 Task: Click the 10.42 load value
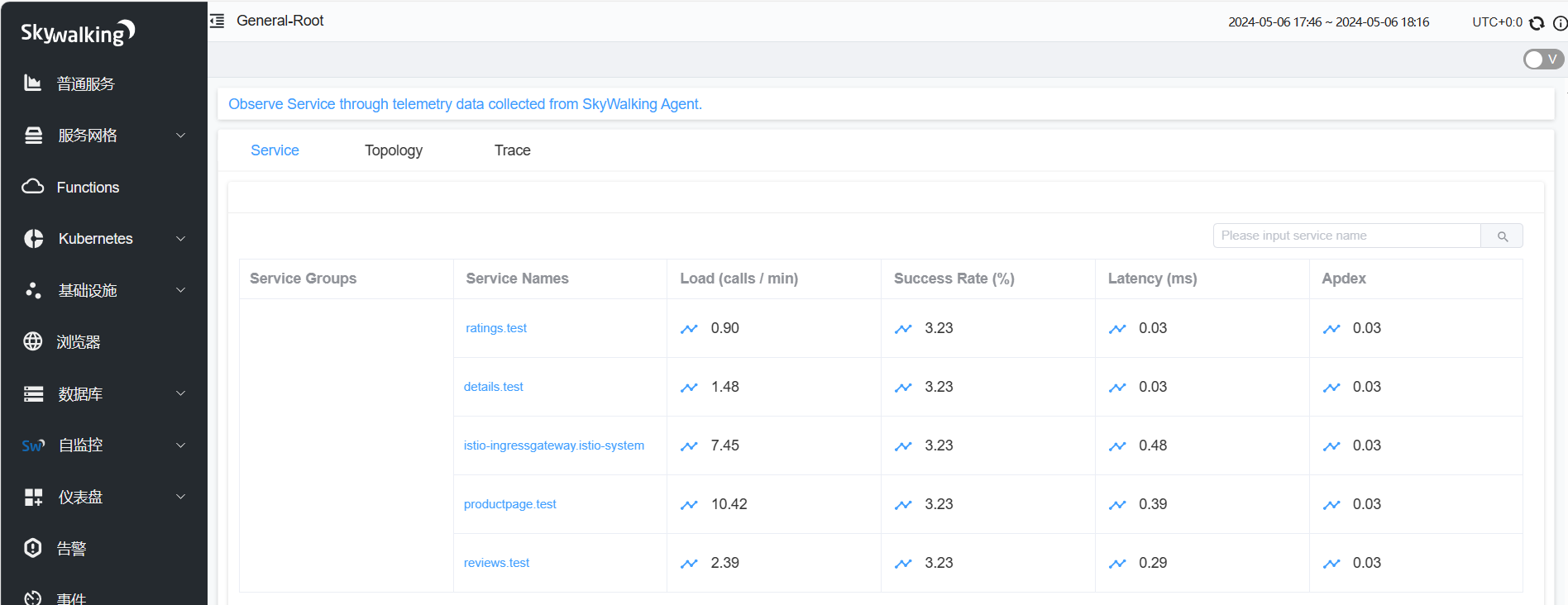pyautogui.click(x=729, y=504)
